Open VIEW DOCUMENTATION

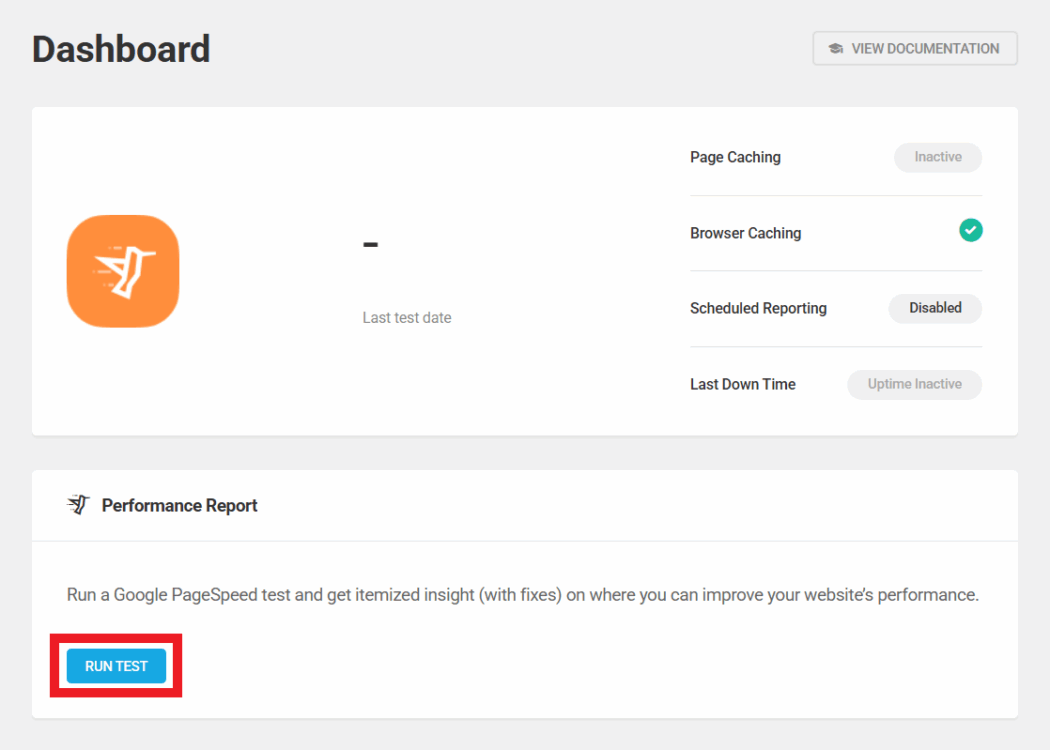(x=915, y=48)
